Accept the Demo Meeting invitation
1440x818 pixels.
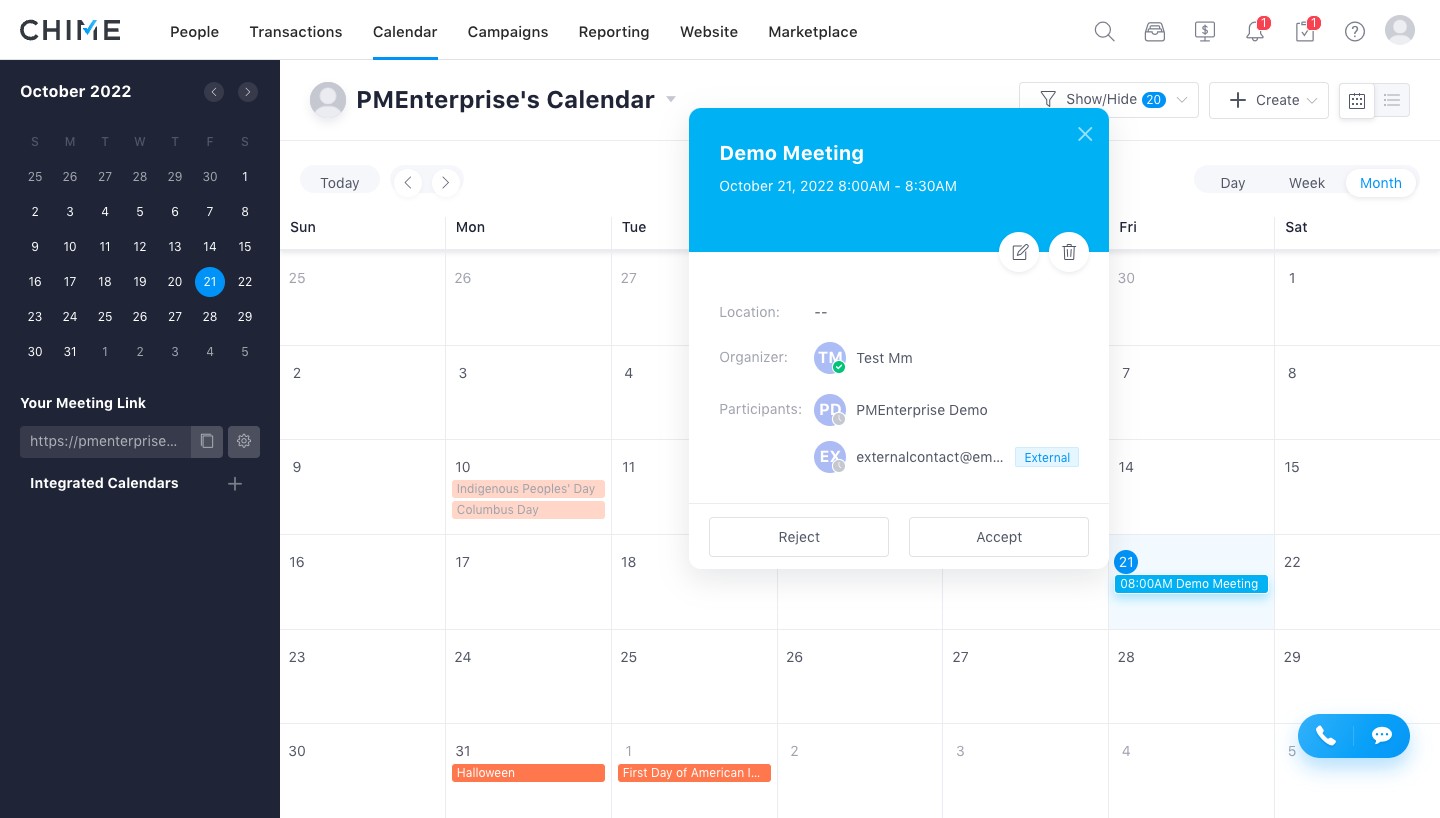[999, 537]
